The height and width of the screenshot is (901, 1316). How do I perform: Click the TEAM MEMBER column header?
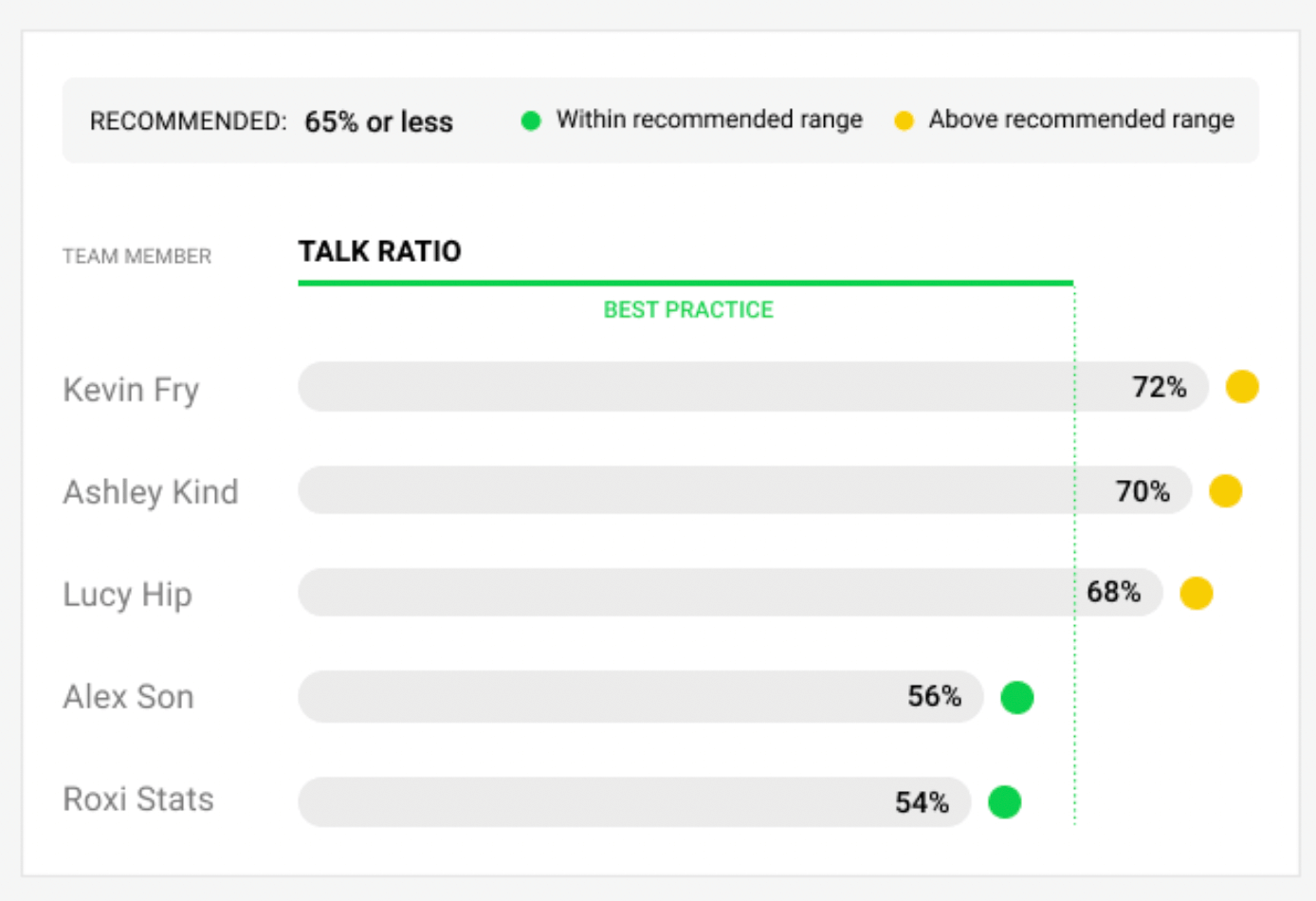click(x=137, y=256)
